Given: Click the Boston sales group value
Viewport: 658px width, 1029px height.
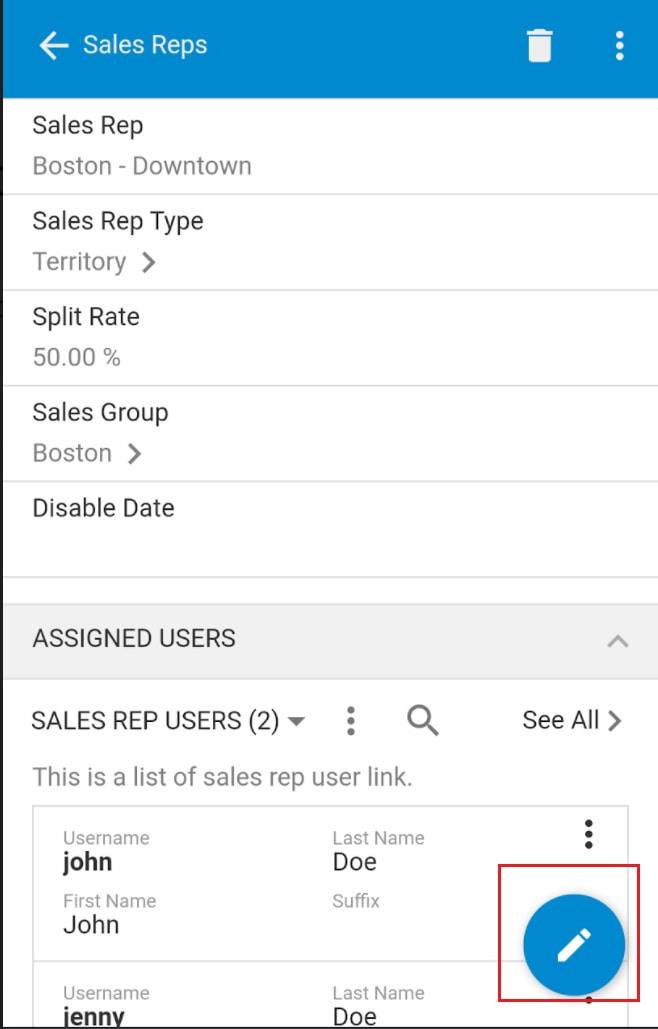Looking at the screenshot, I should (x=72, y=453).
